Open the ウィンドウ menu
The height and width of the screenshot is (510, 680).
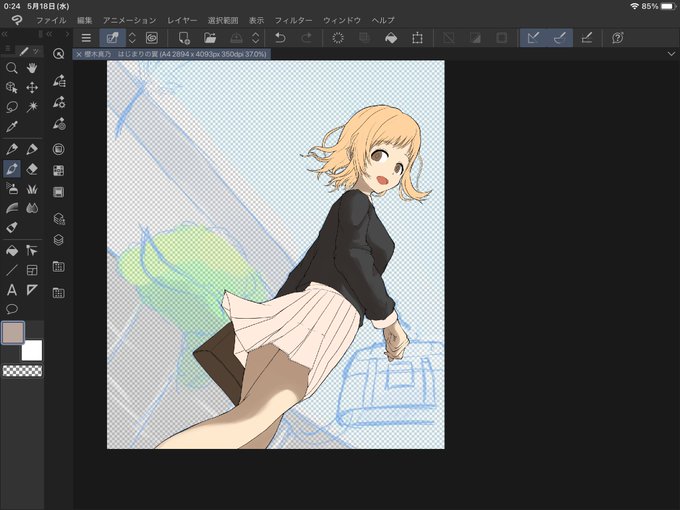pyautogui.click(x=342, y=20)
